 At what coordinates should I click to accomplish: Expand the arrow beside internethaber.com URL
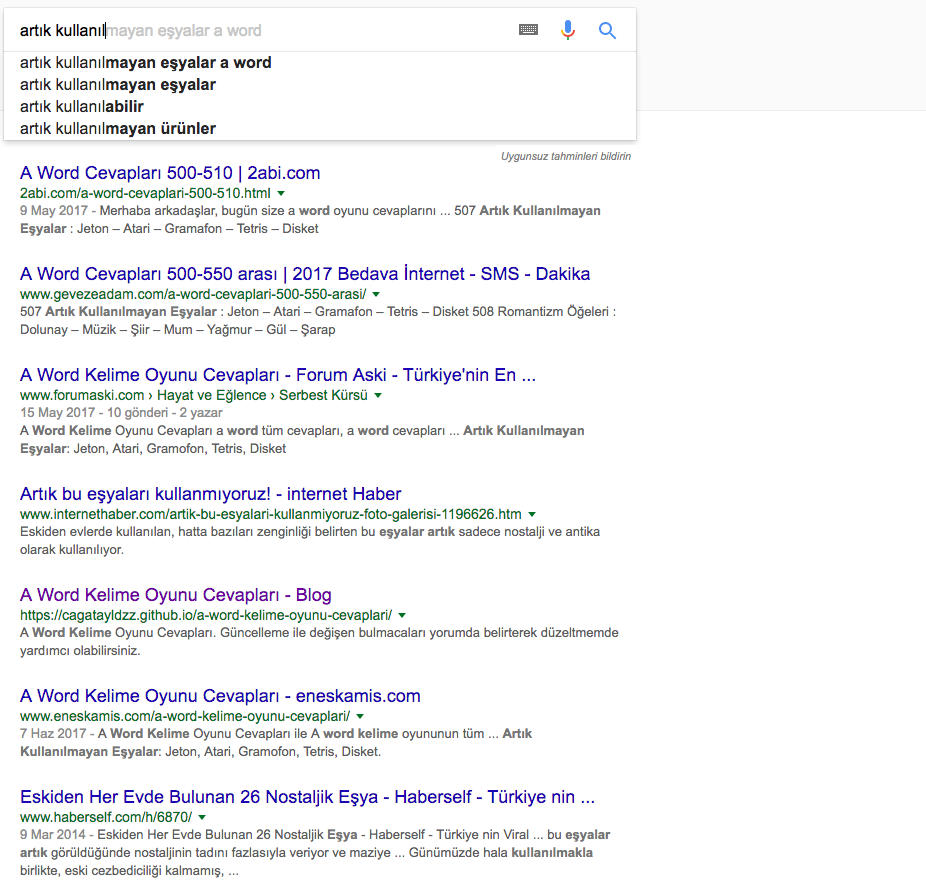[532, 514]
